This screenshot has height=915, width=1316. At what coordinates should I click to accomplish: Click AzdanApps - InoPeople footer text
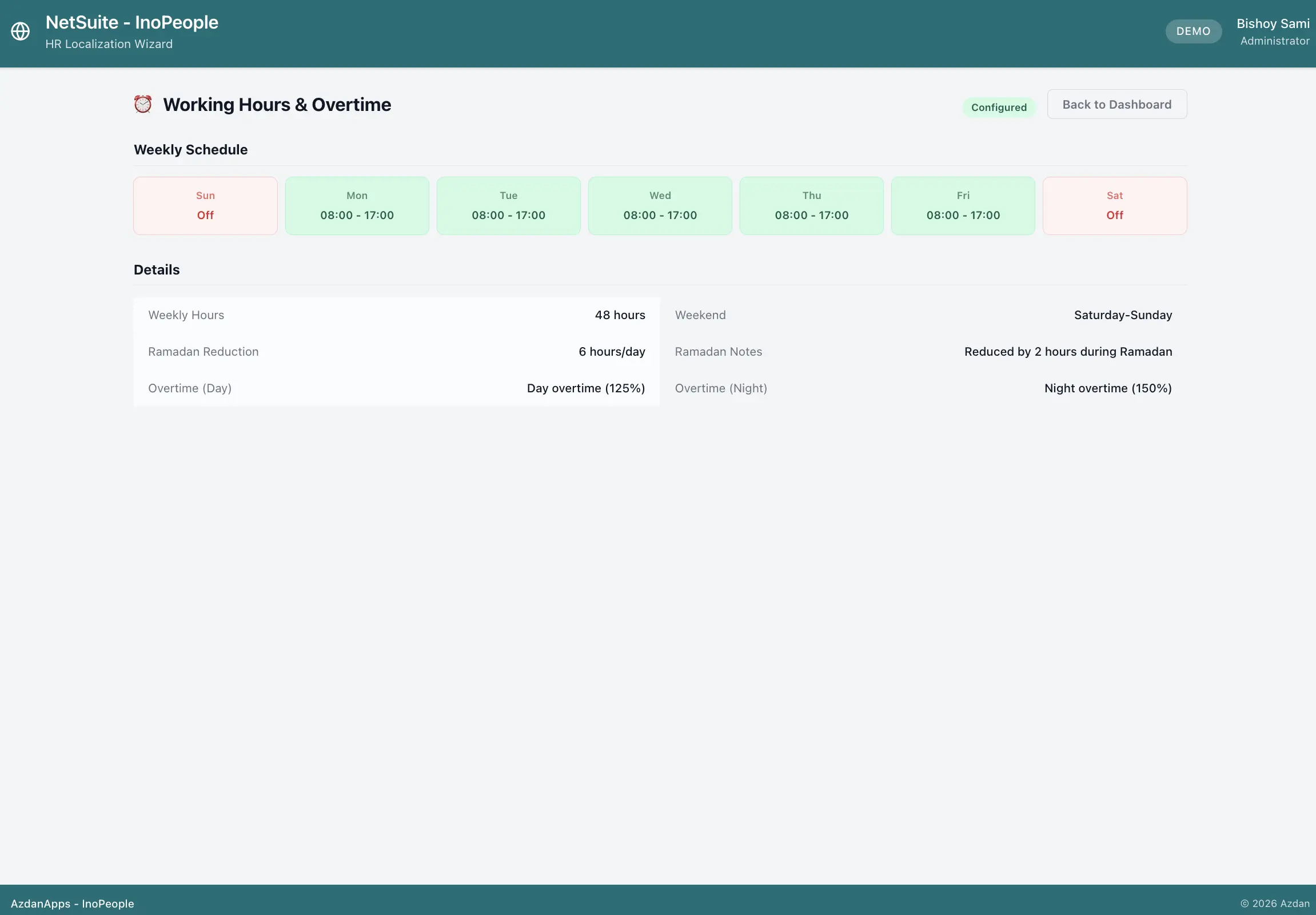point(72,904)
